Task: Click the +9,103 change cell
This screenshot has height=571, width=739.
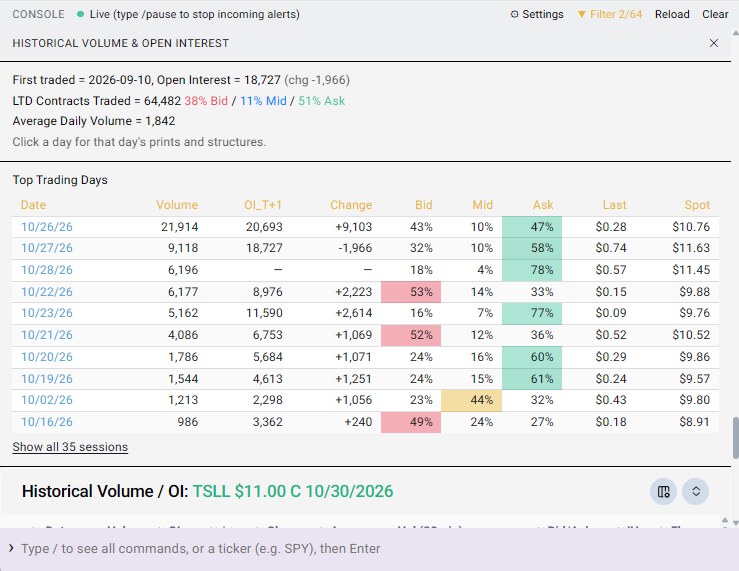Action: click(x=353, y=227)
